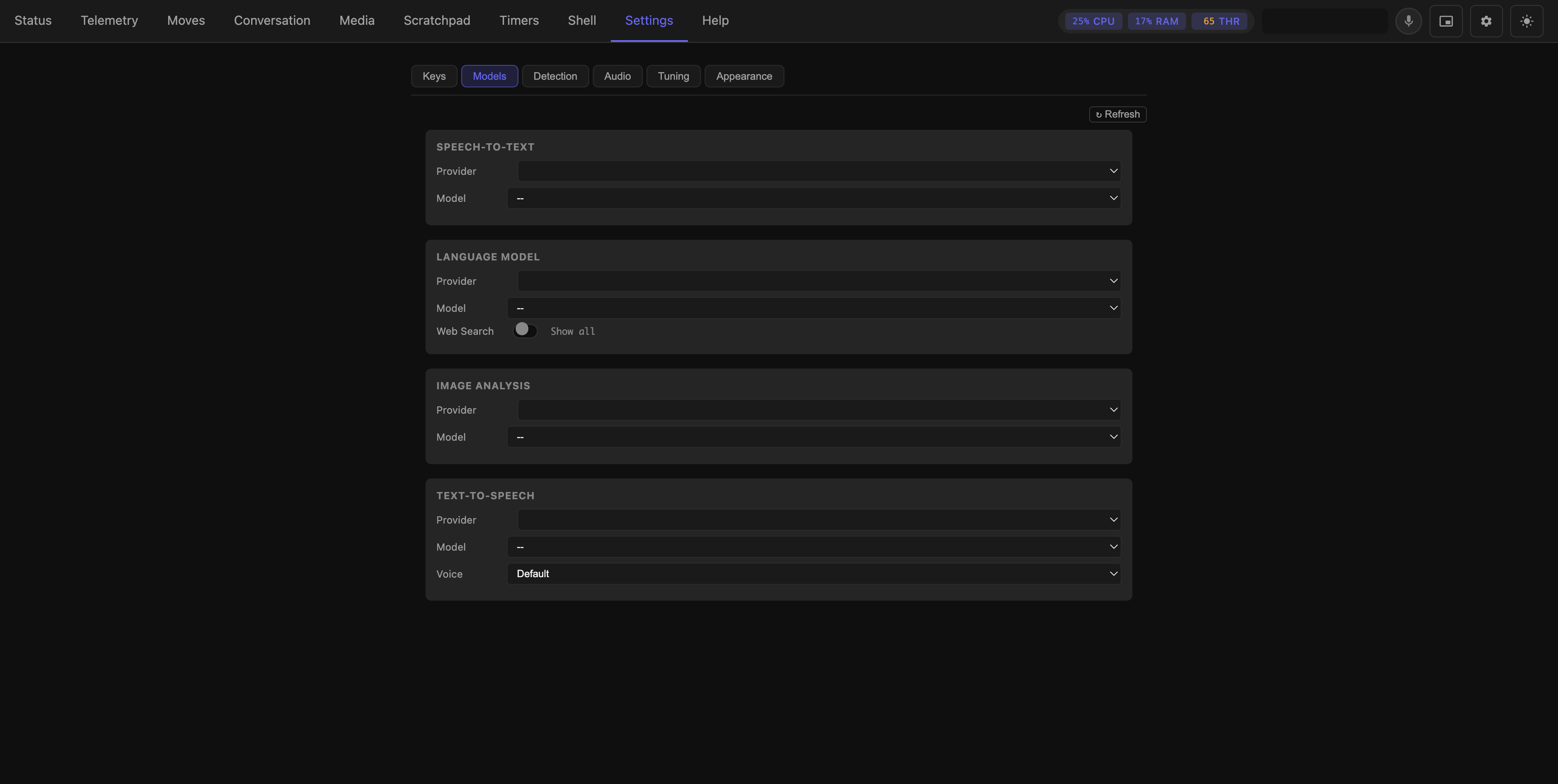The image size is (1558, 784).
Task: Open Image Analysis Model dropdown
Action: (x=813, y=437)
